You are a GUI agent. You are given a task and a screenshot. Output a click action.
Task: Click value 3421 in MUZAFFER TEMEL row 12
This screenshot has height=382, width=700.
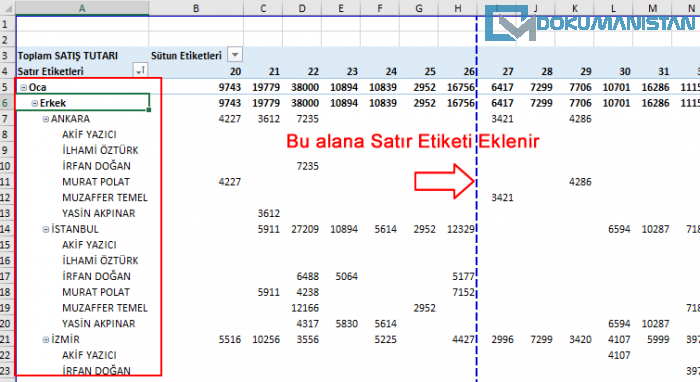[x=502, y=198]
